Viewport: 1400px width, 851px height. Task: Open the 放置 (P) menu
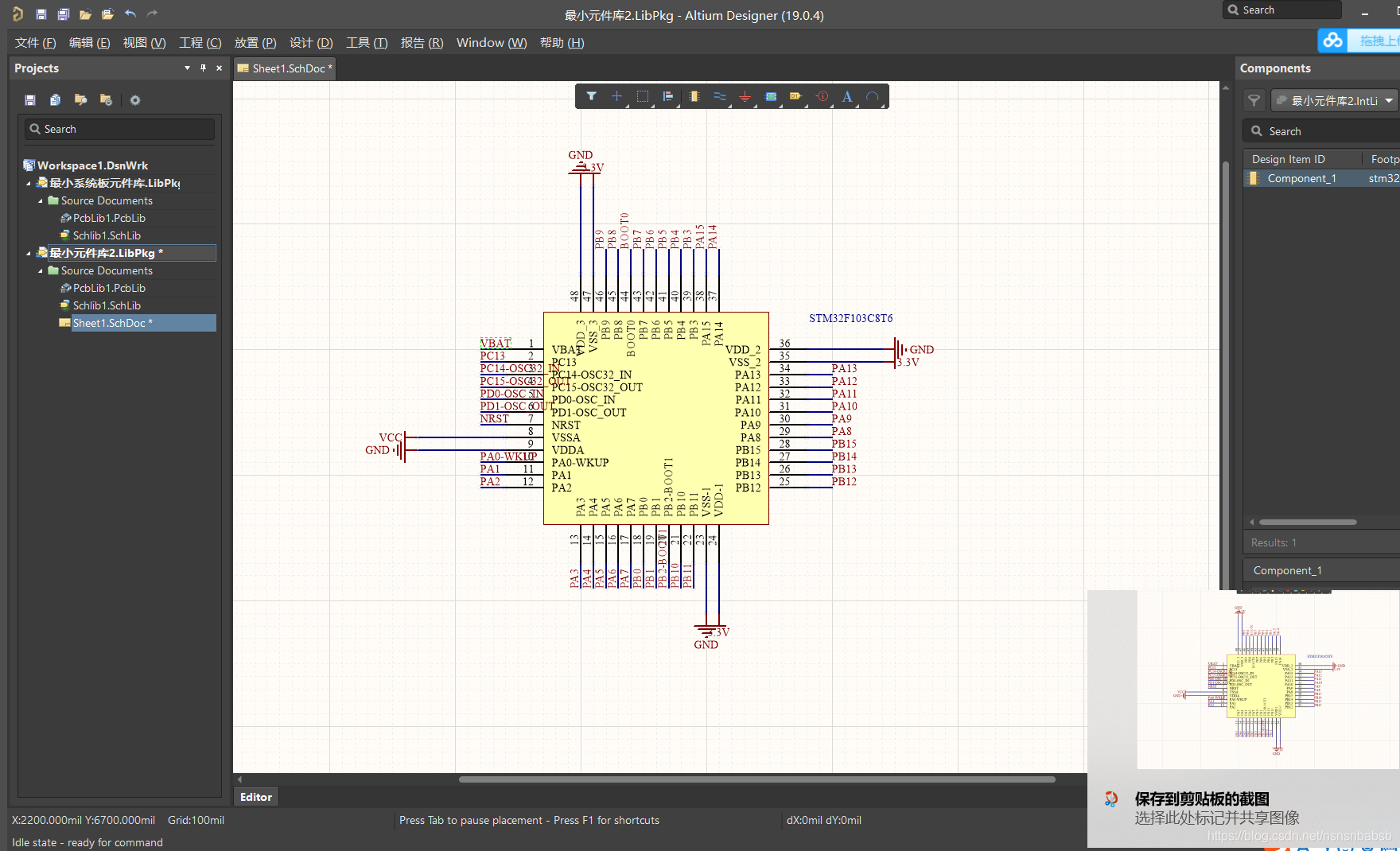coord(255,43)
